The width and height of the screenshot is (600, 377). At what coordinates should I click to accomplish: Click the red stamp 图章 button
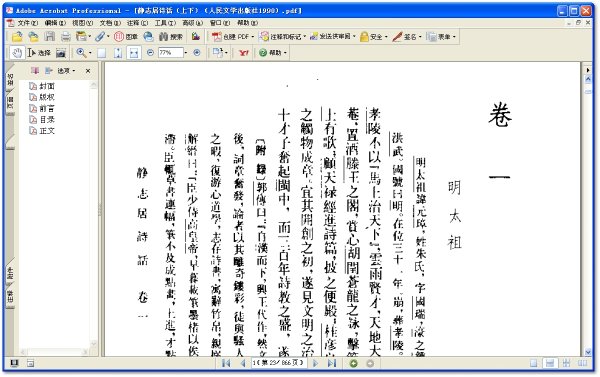pos(126,37)
